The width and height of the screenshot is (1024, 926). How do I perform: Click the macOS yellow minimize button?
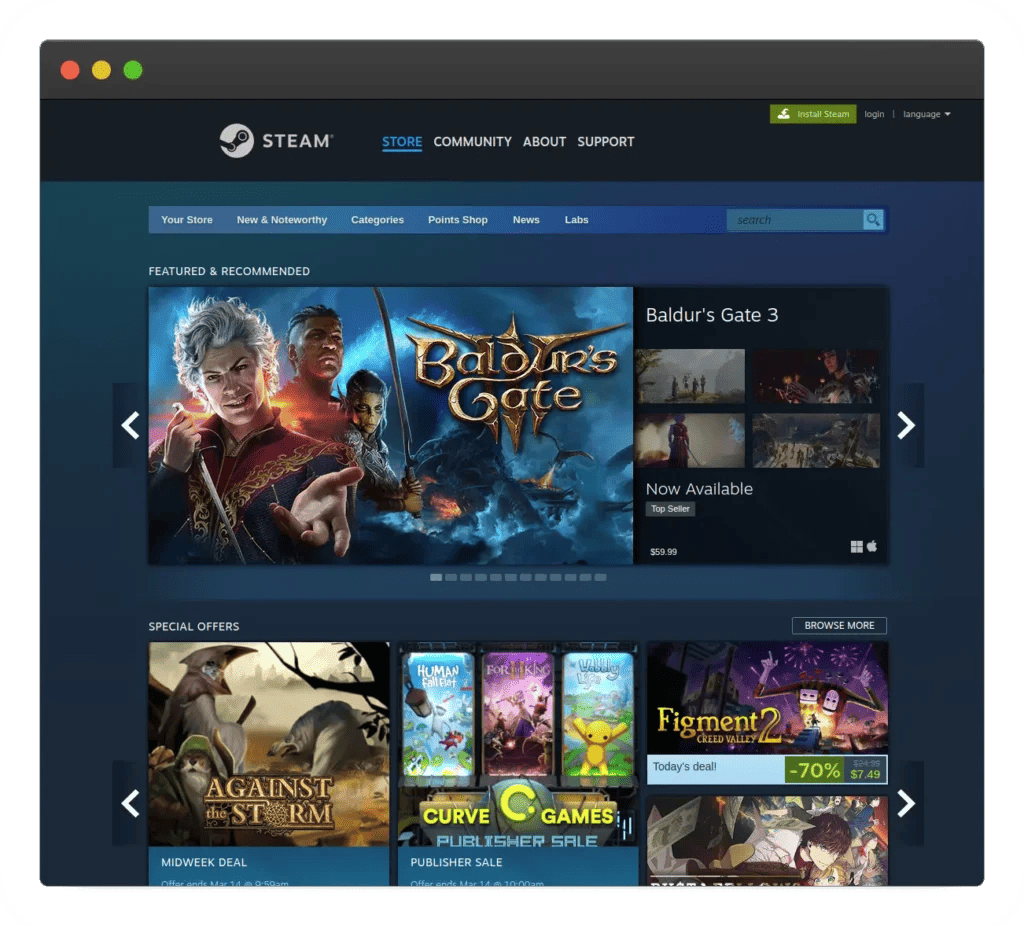(x=101, y=70)
